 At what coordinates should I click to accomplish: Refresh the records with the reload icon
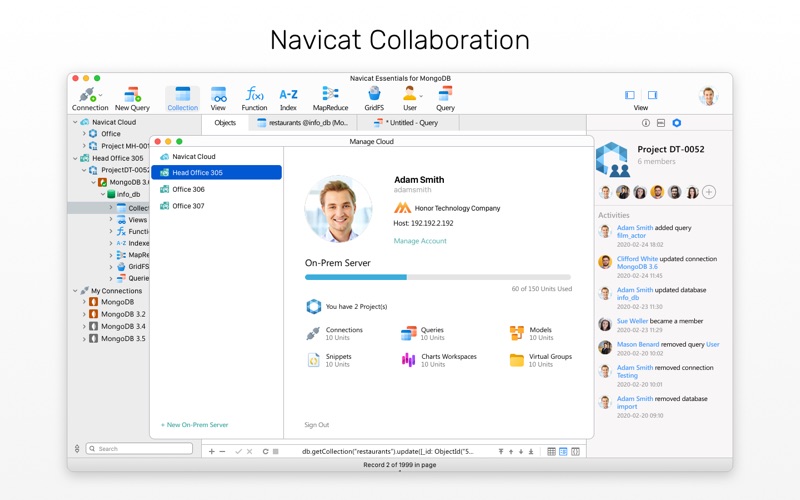tap(265, 452)
